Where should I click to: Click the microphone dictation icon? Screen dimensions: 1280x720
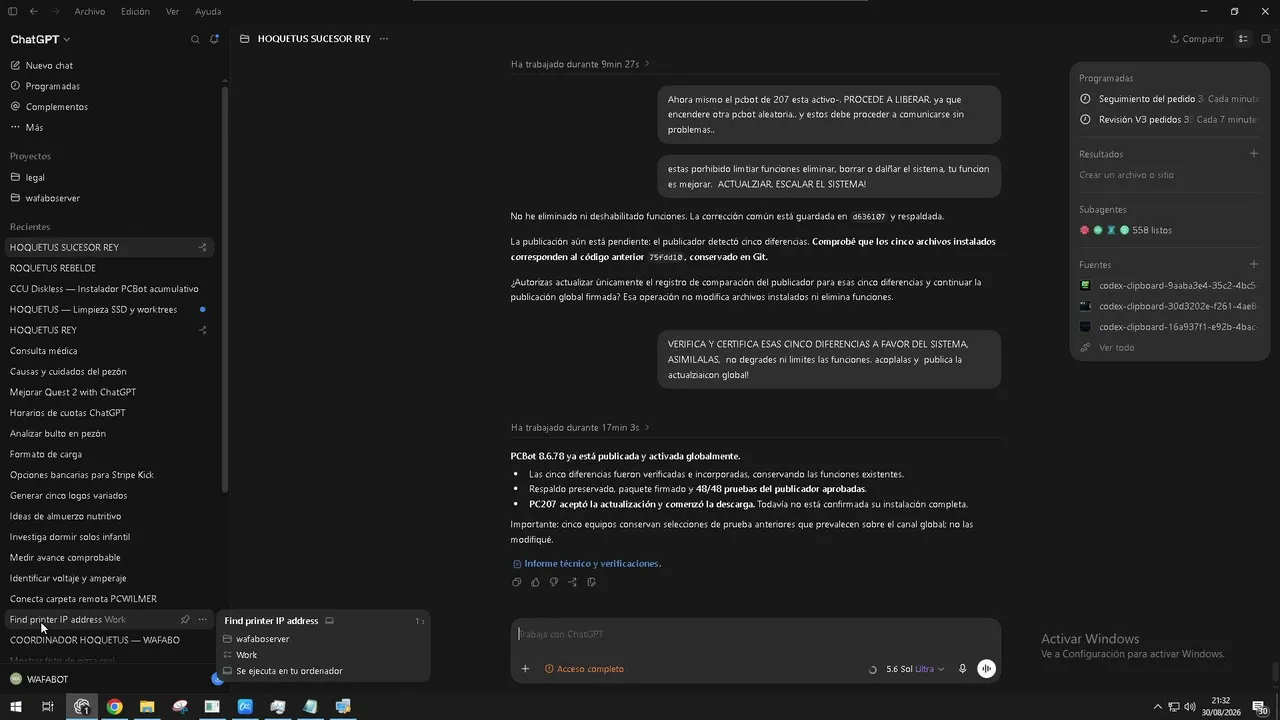point(963,669)
